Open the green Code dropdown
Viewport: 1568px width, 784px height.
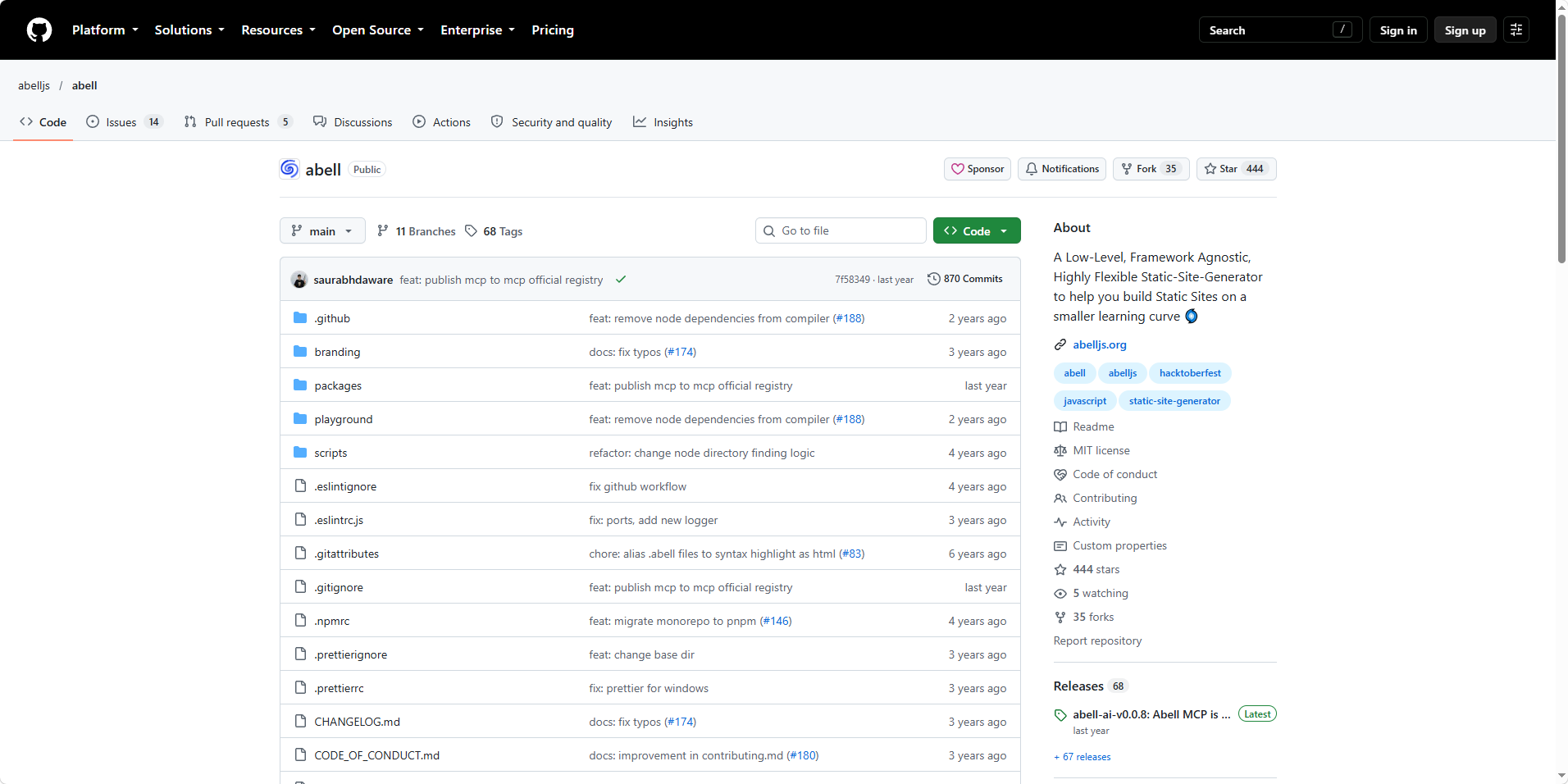coord(977,231)
